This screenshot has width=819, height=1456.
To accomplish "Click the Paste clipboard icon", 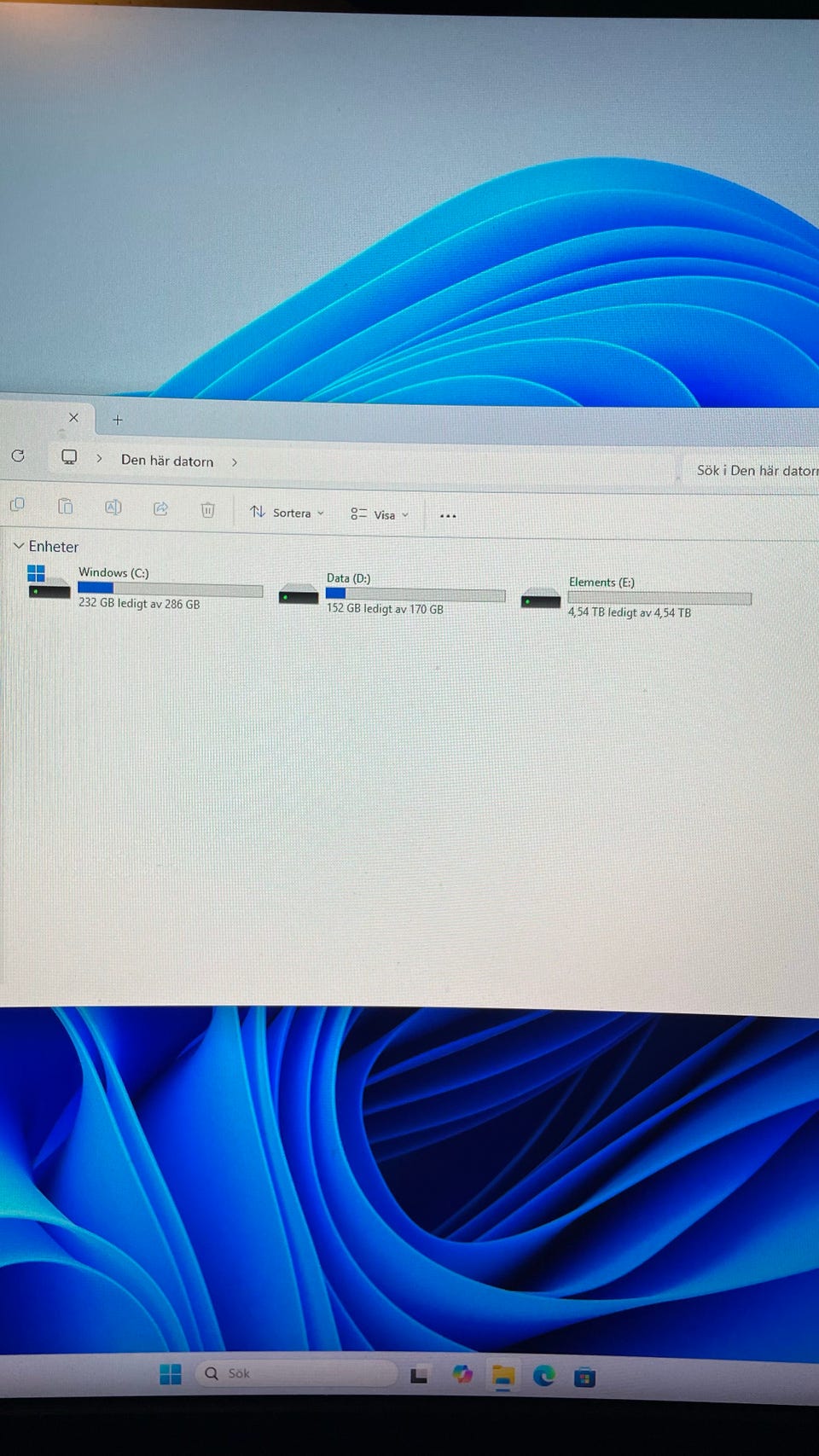I will point(65,507).
